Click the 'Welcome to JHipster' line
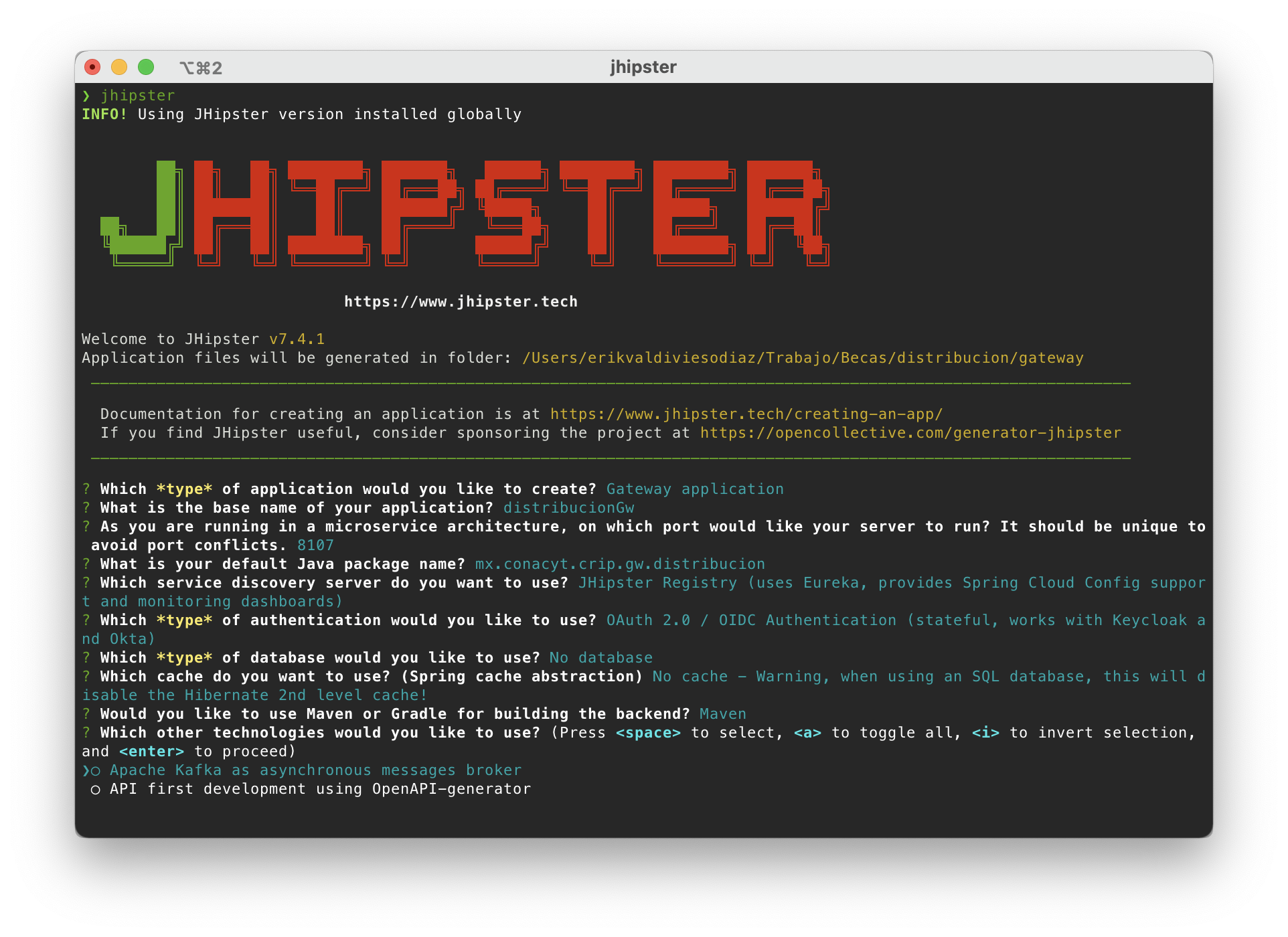This screenshot has width=1288, height=937. click(x=203, y=339)
